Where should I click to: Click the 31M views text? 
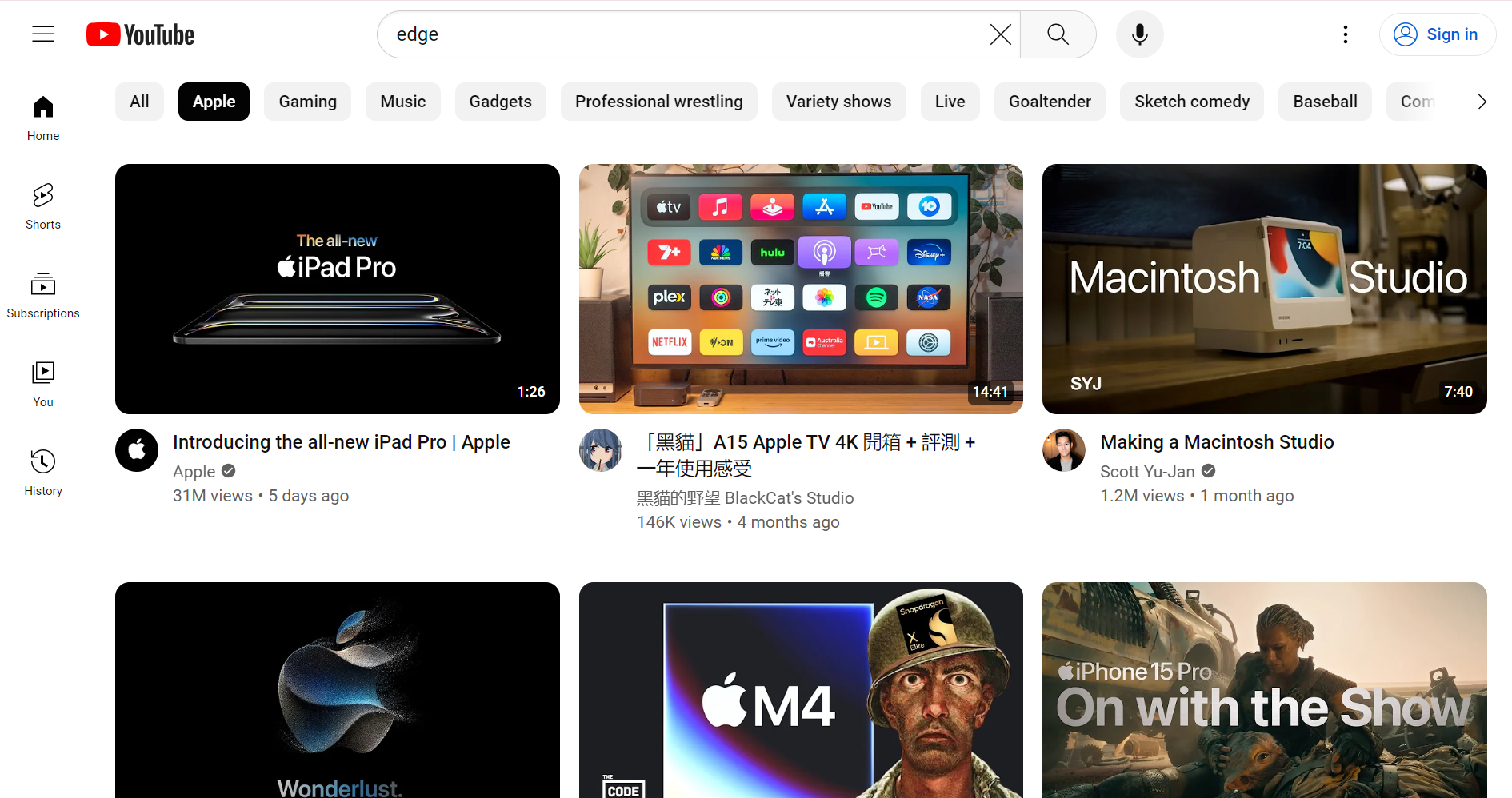pos(213,496)
